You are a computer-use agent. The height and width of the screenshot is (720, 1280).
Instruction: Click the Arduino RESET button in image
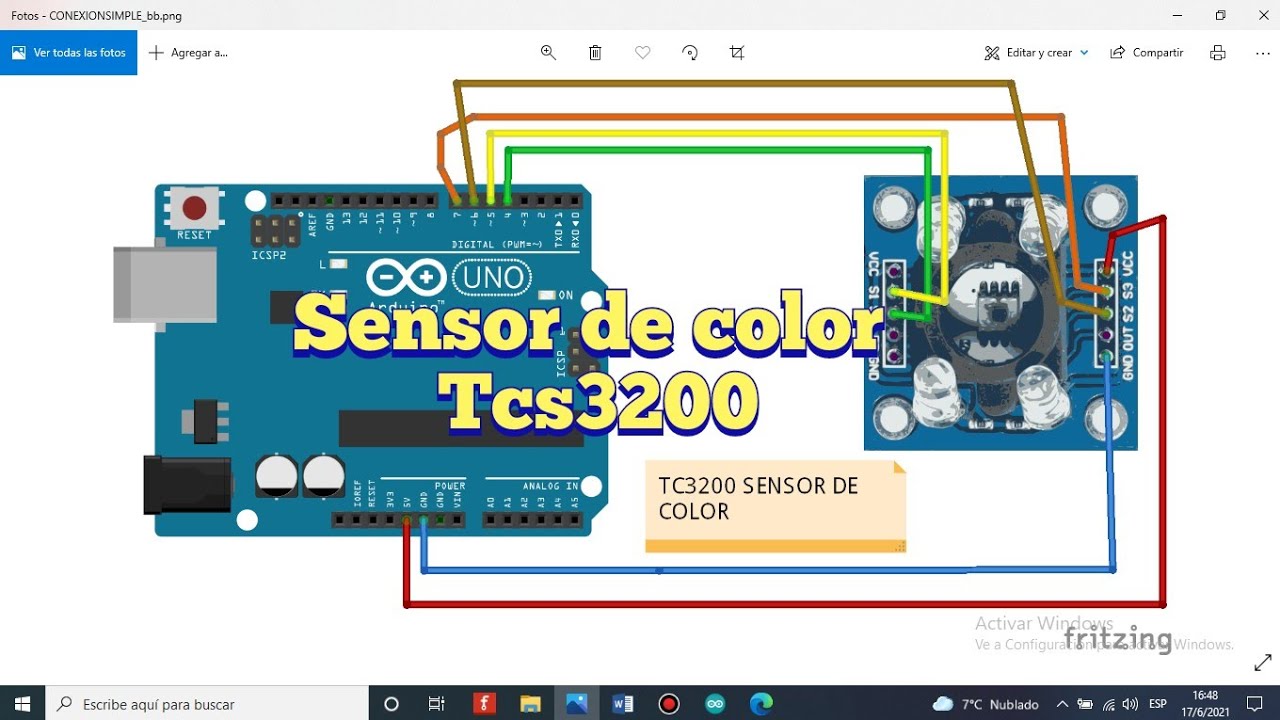tap(195, 208)
